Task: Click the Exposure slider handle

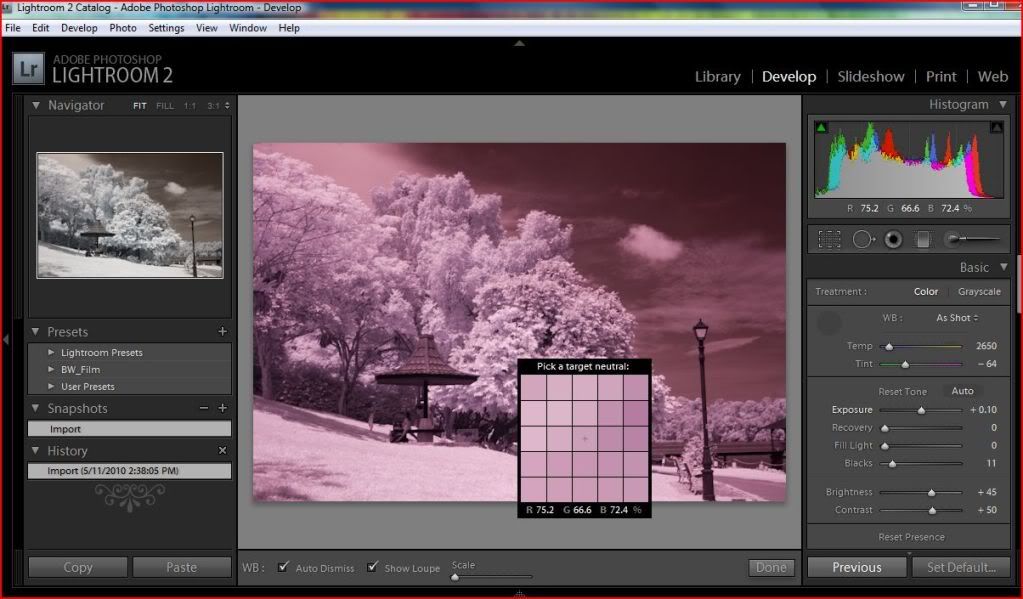Action: tap(921, 410)
